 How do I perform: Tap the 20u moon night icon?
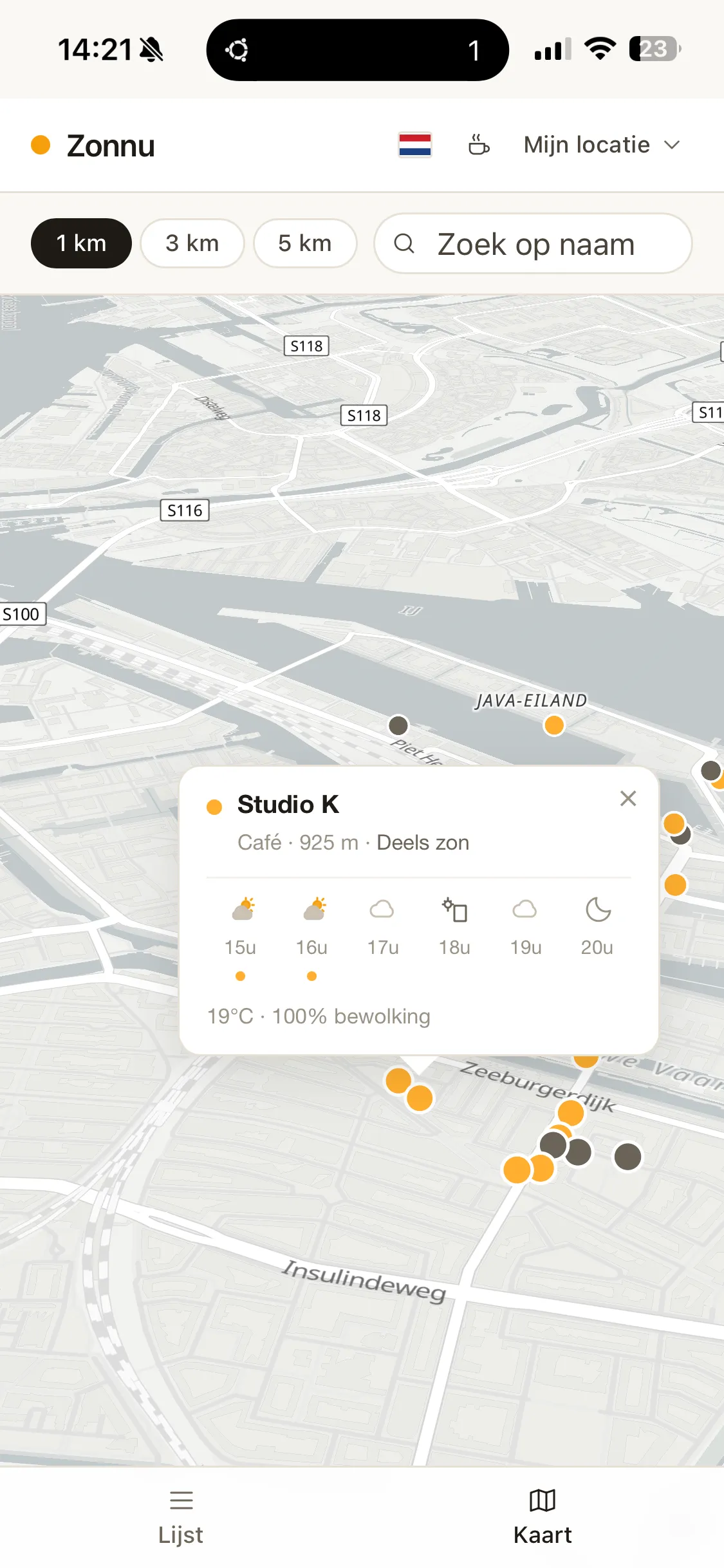pyautogui.click(x=598, y=910)
